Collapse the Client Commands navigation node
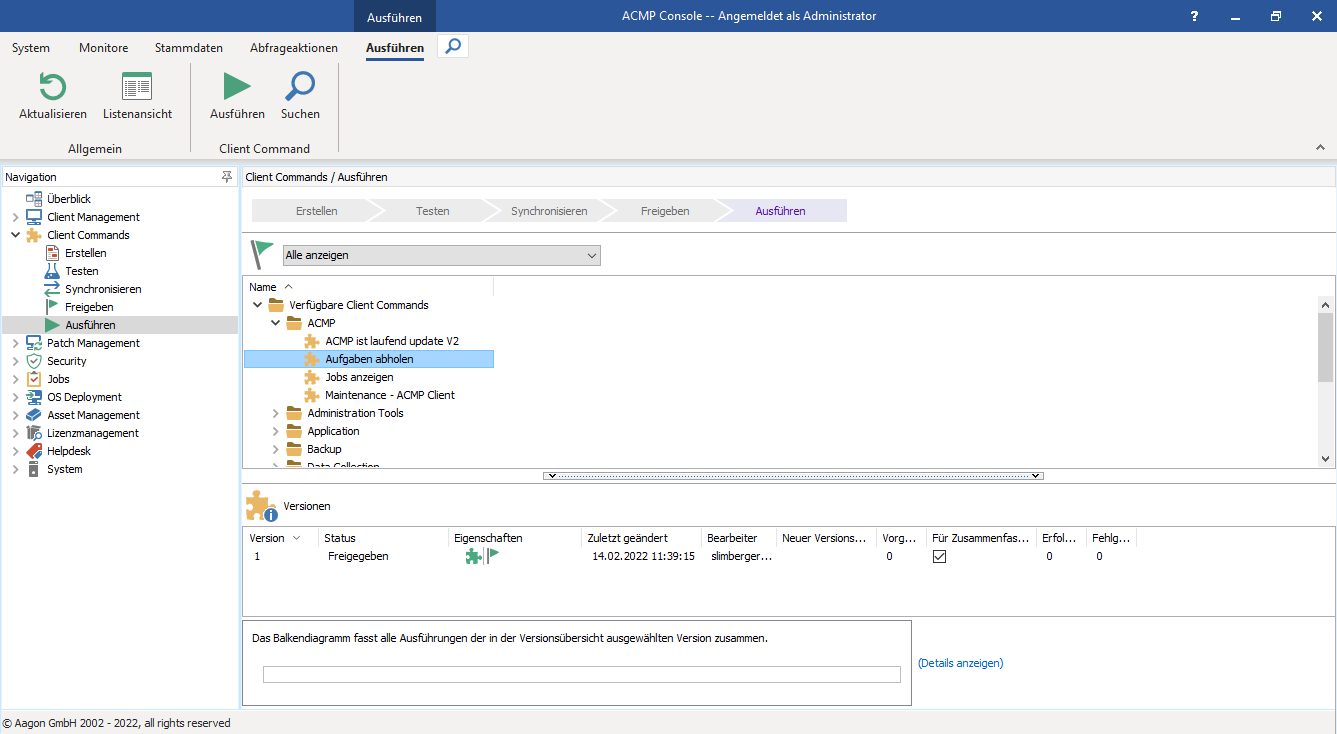 15,235
